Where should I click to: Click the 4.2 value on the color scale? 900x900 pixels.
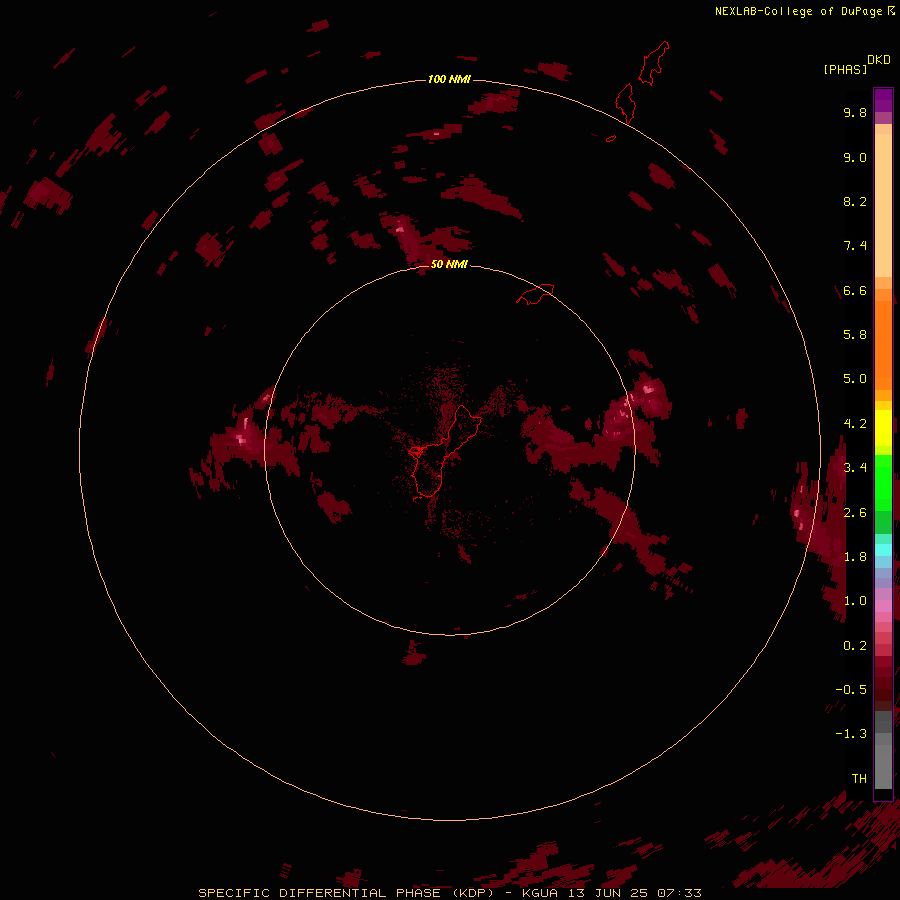click(x=855, y=424)
